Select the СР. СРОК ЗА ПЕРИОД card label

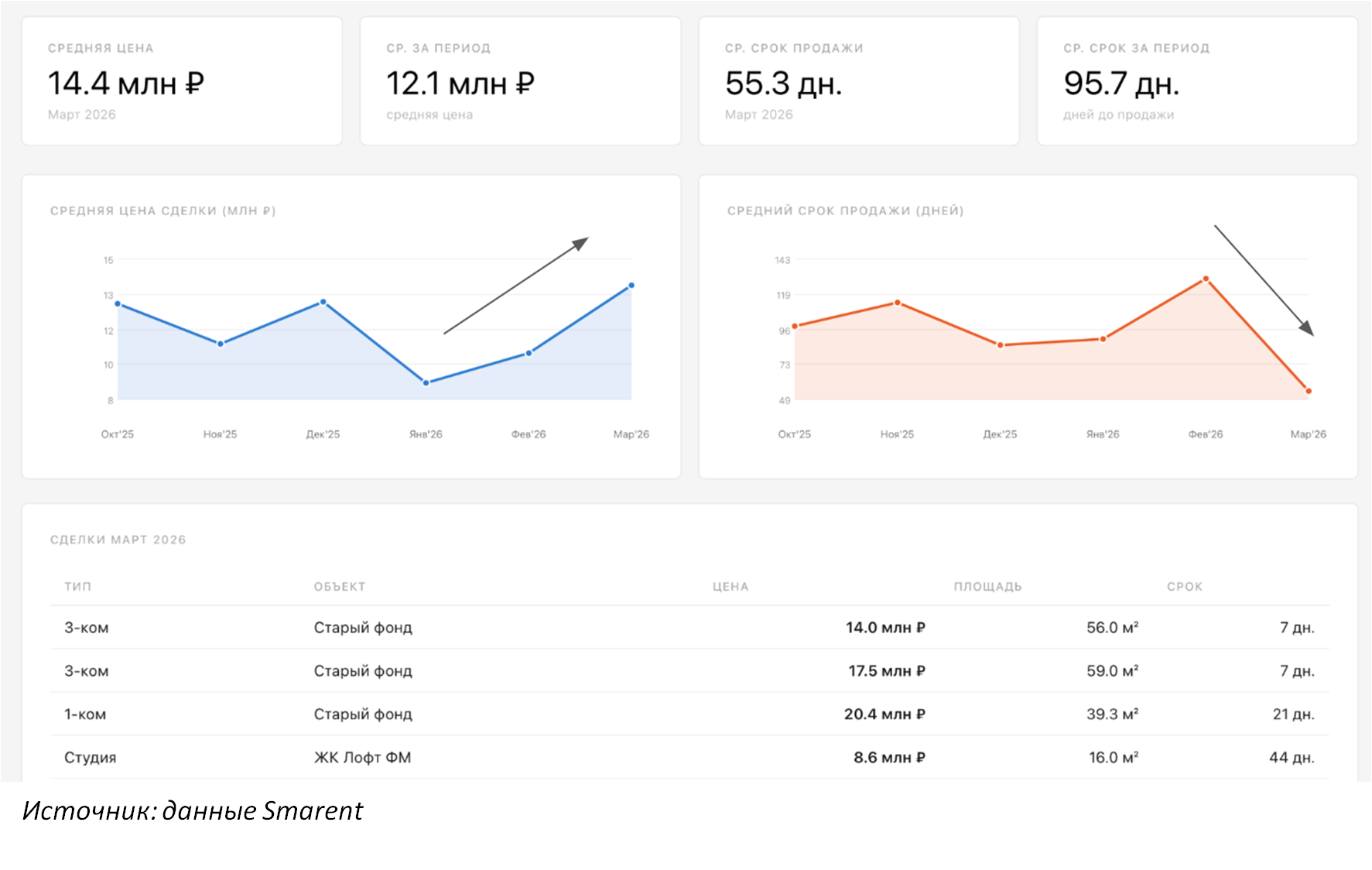coord(1136,48)
